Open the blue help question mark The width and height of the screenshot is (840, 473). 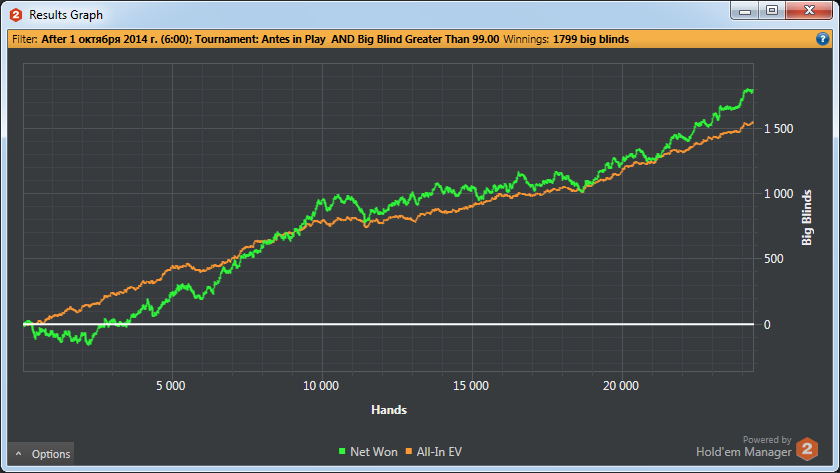822,39
